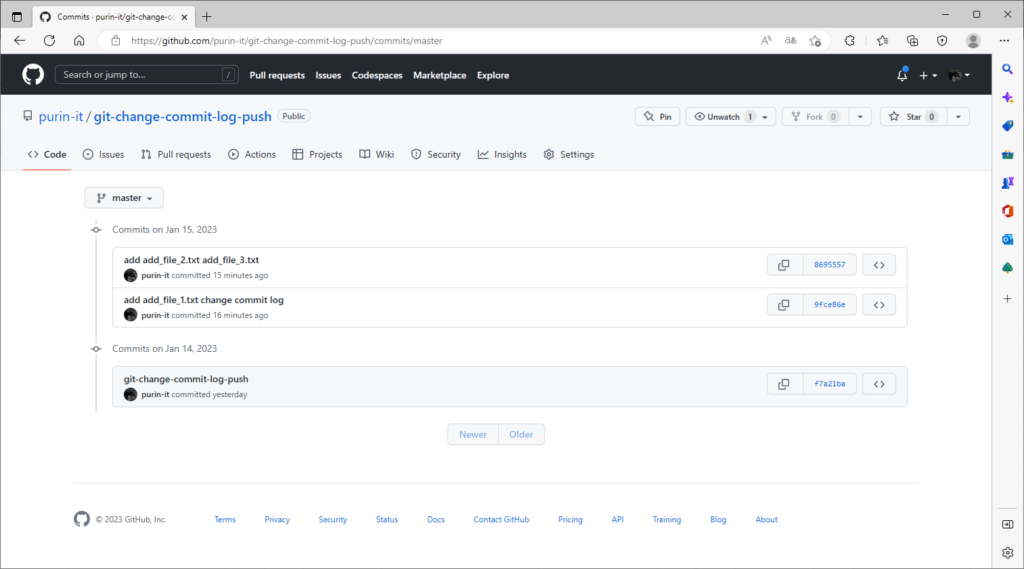
Task: Copy full SHA for commit f7a21ba
Action: [x=784, y=384]
